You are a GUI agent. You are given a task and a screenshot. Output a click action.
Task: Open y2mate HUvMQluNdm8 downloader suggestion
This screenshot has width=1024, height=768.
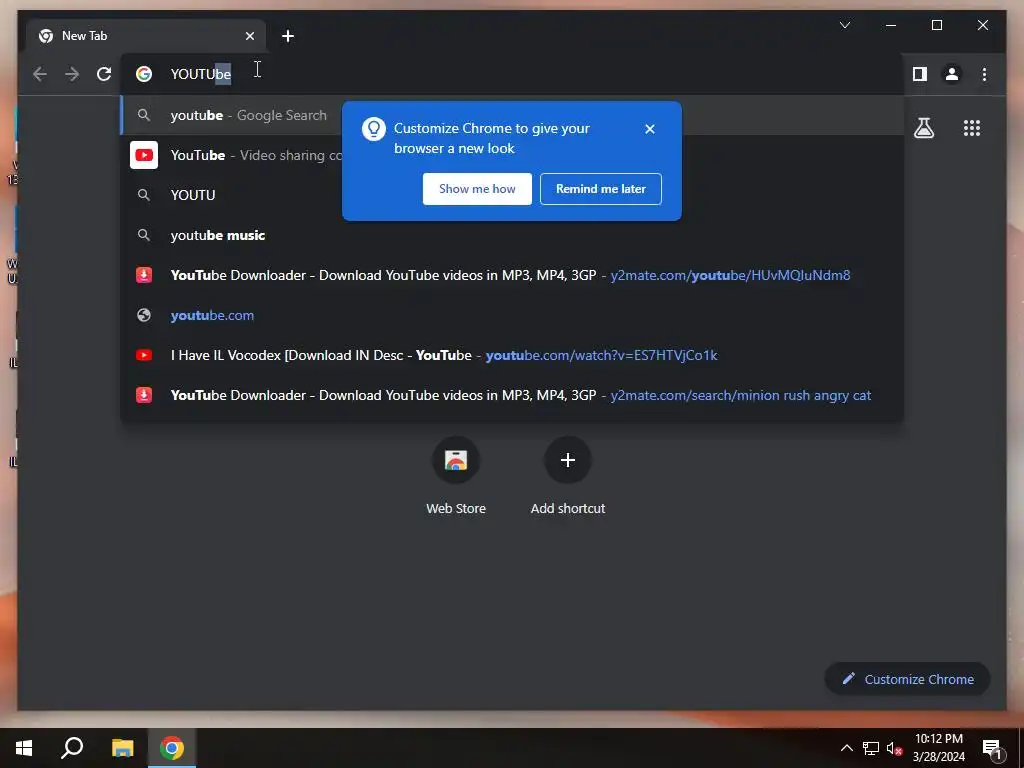[512, 275]
